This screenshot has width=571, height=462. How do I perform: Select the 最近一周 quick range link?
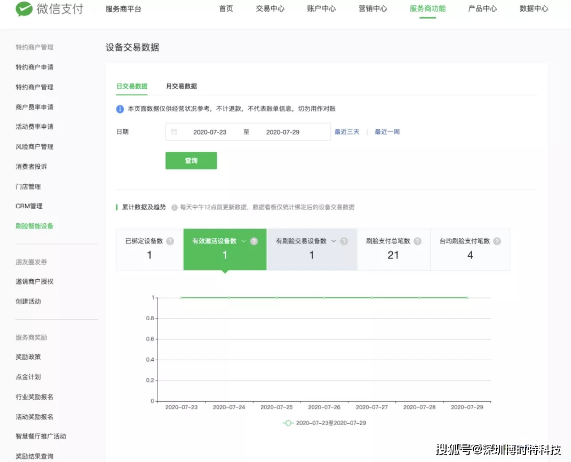coord(387,132)
